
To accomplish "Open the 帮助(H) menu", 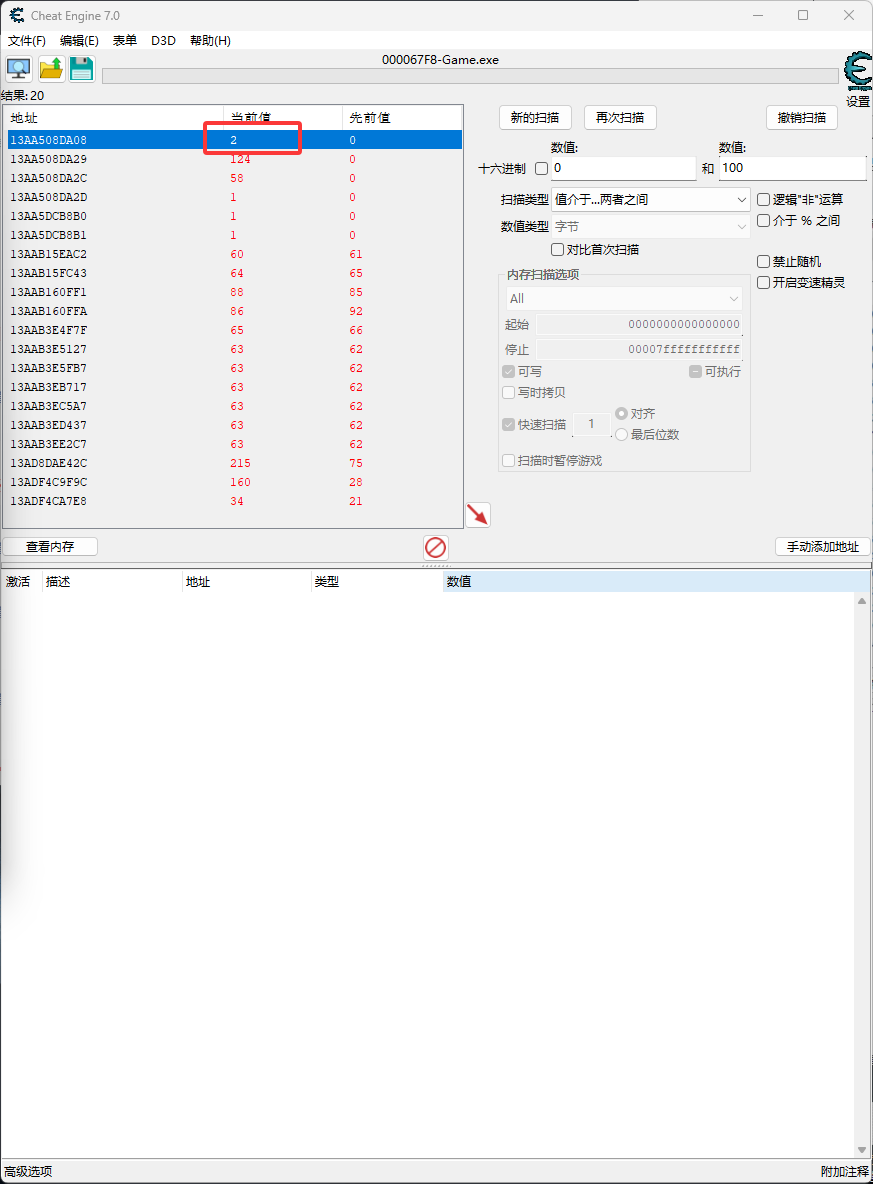I will 210,41.
